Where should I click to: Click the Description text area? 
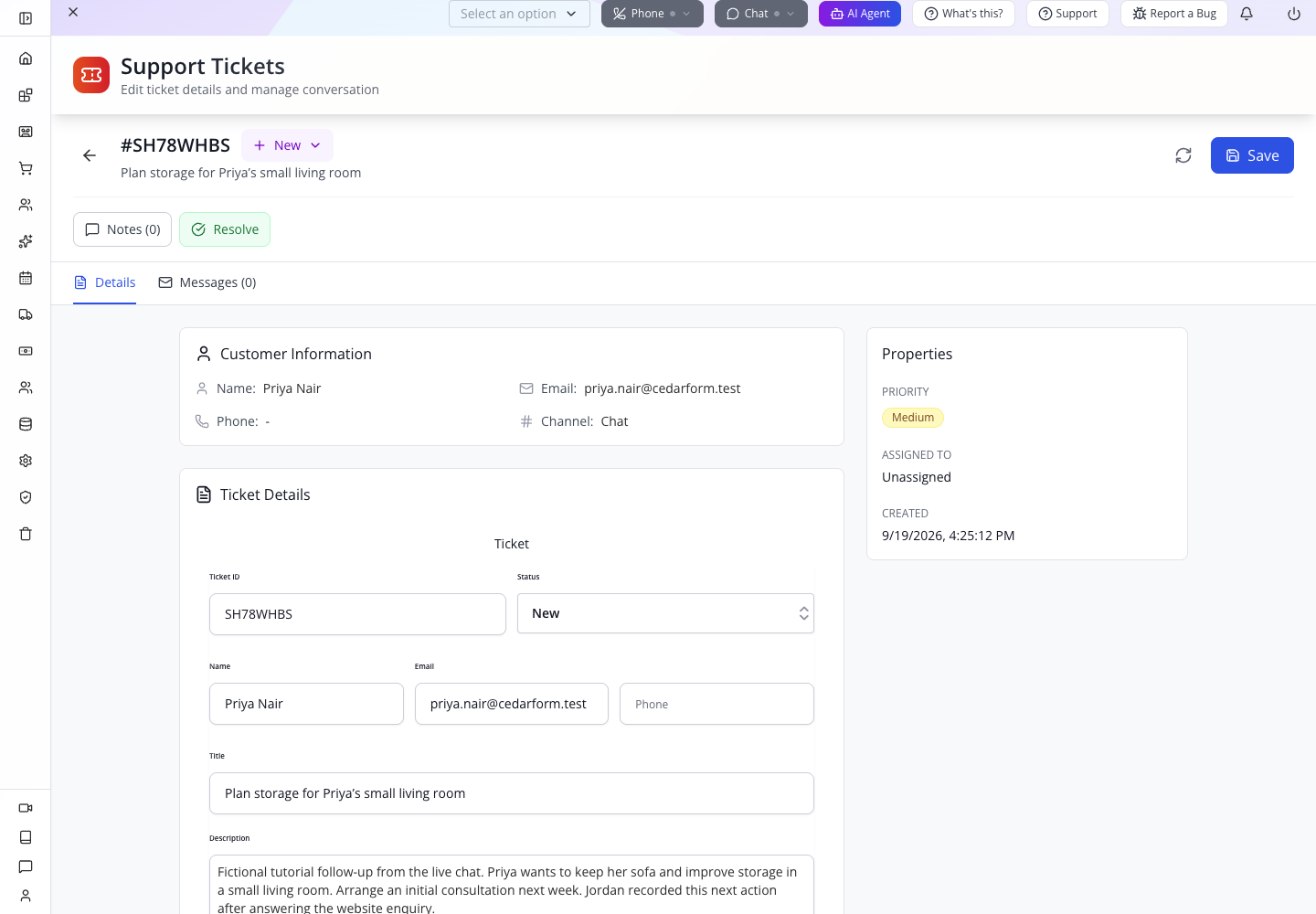coord(512,885)
